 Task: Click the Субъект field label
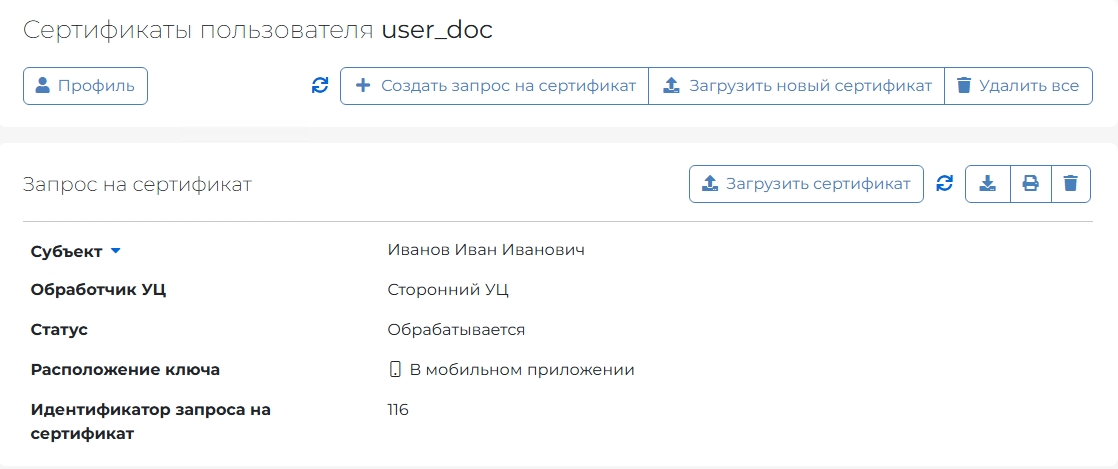67,252
